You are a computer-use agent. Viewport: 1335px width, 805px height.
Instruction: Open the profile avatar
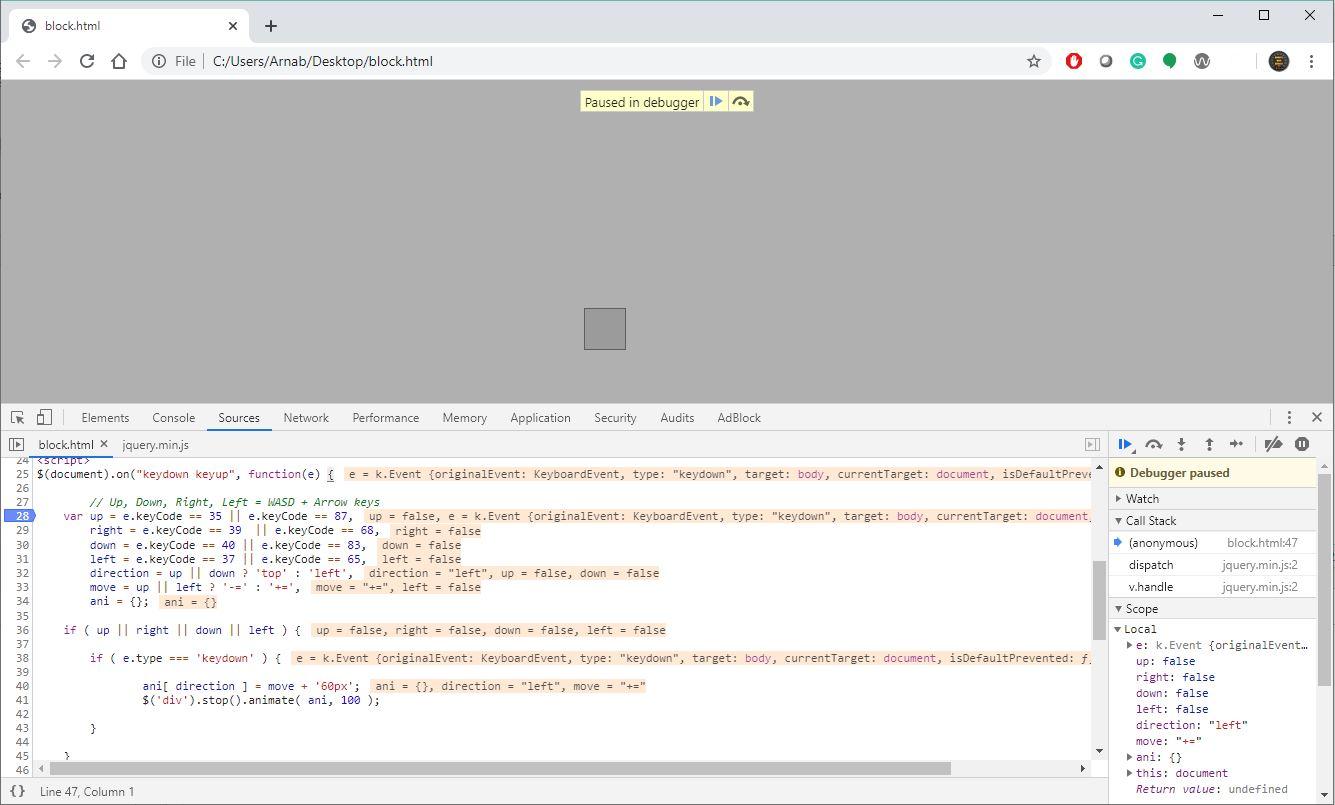point(1279,61)
